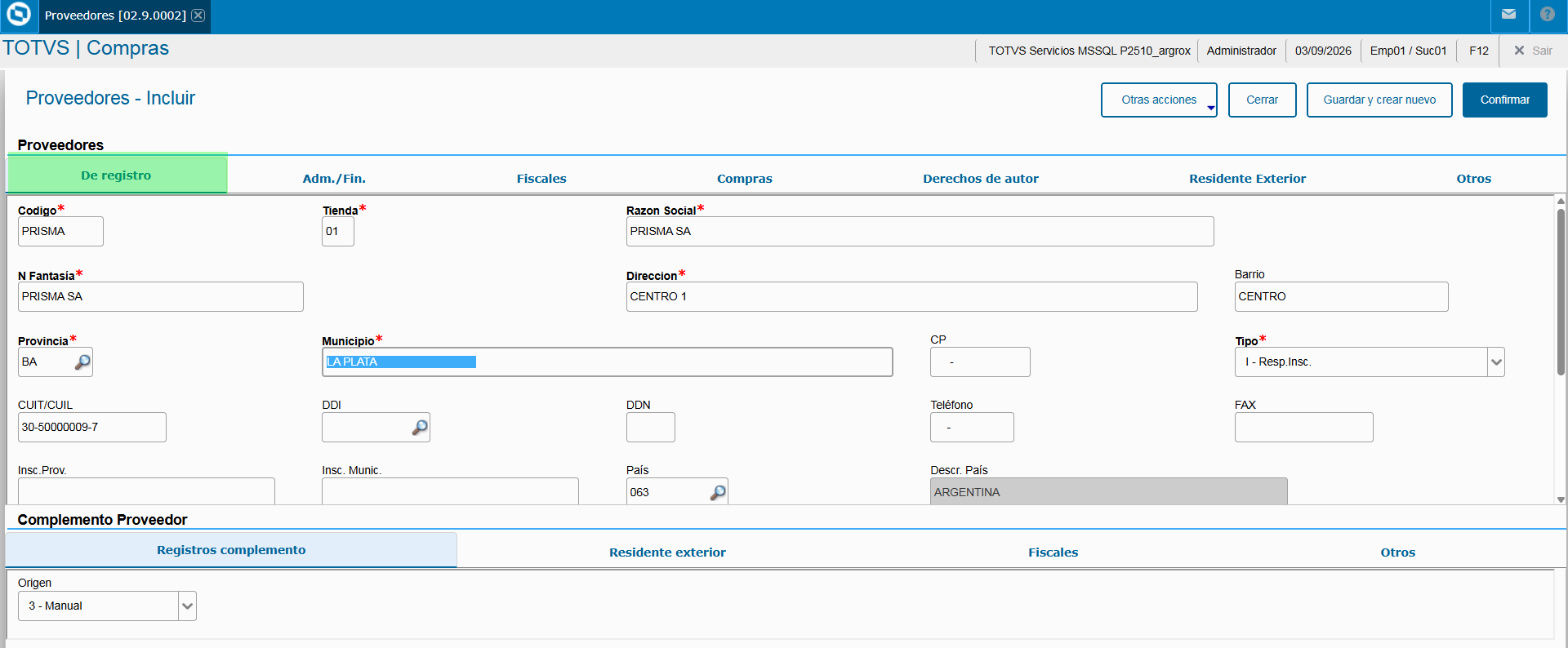Image resolution: width=1568 pixels, height=648 pixels.
Task: Click País lookup magnifier icon
Action: coord(718,492)
